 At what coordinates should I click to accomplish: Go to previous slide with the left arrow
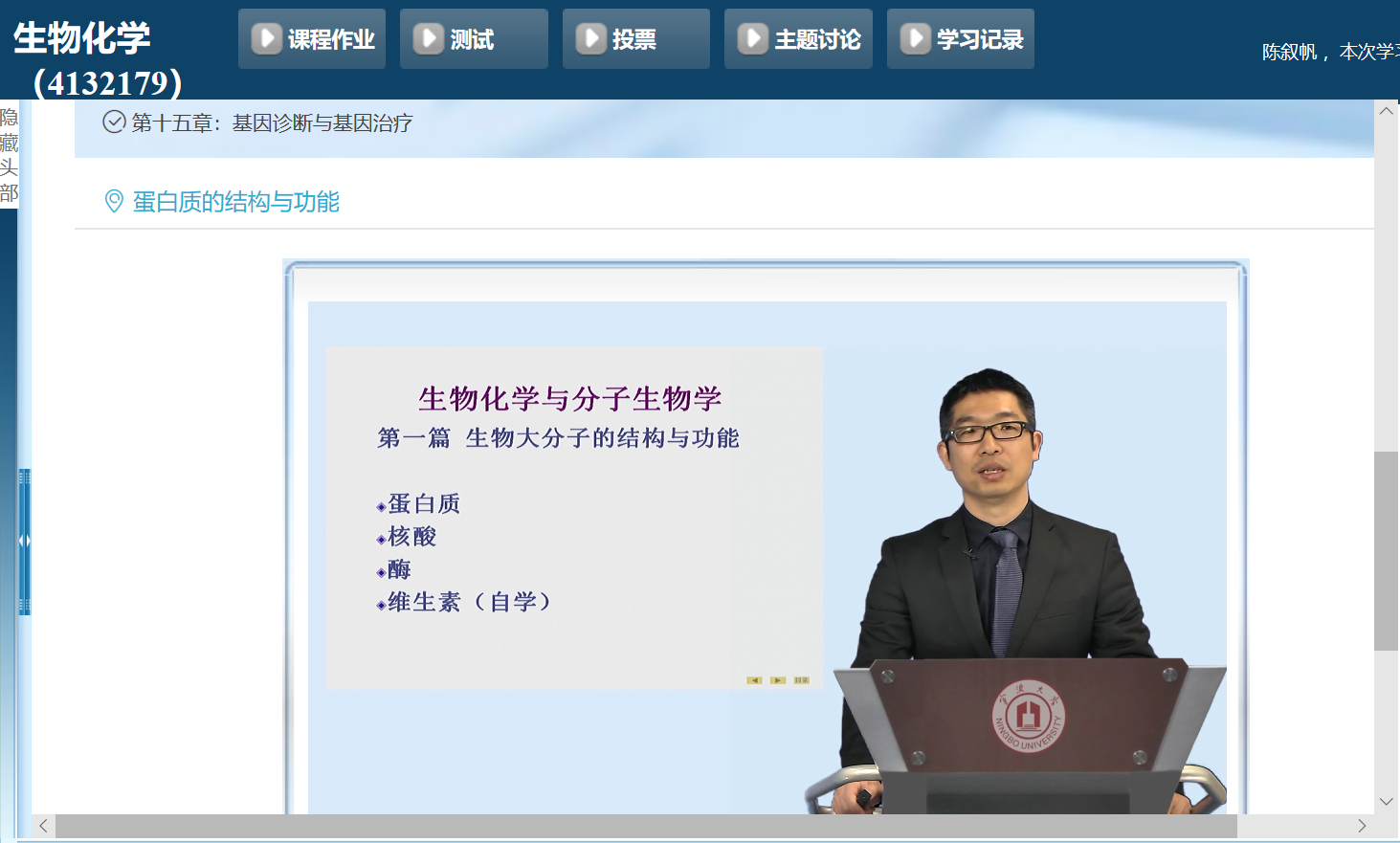[754, 680]
